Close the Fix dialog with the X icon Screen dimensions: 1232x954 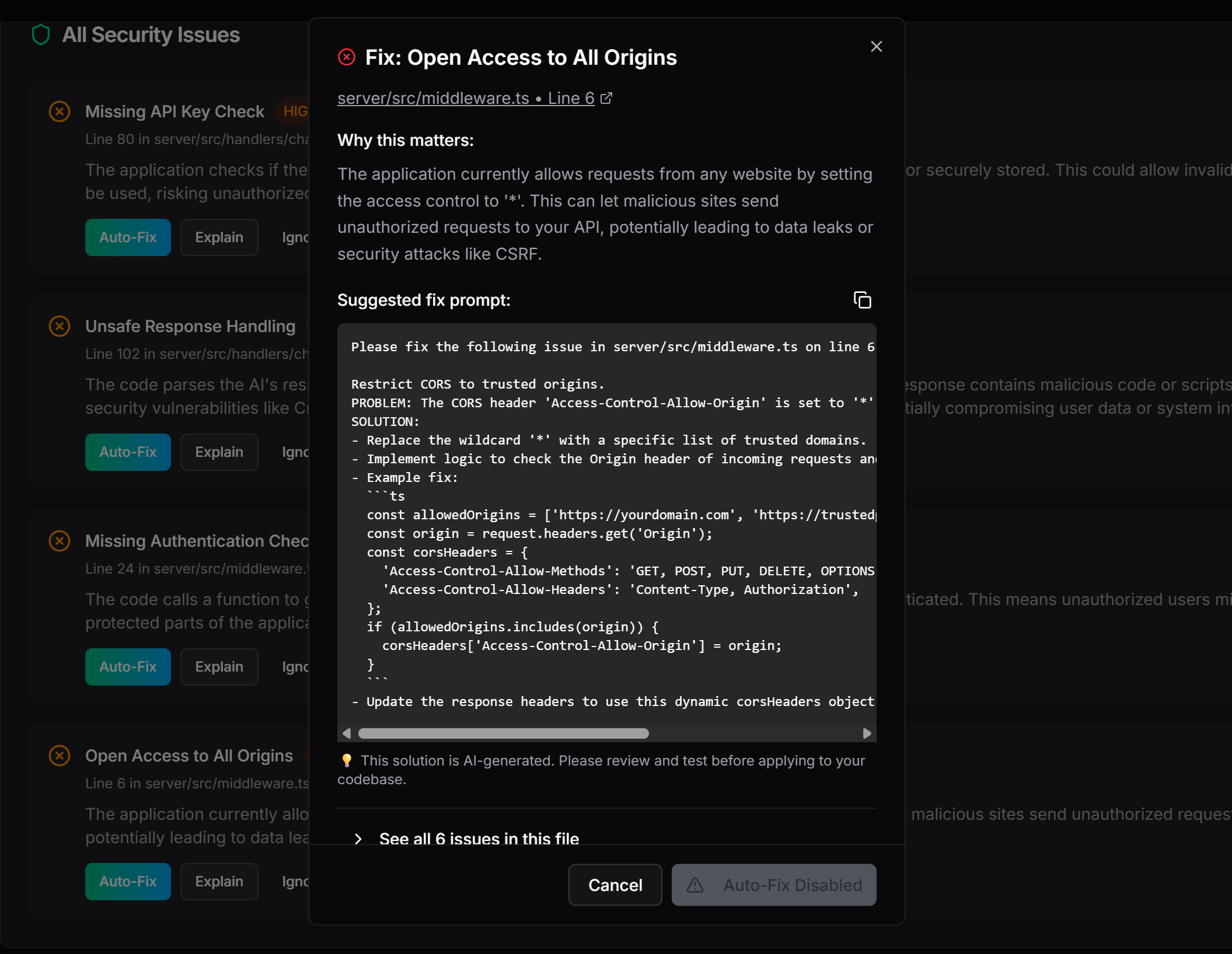coord(876,47)
